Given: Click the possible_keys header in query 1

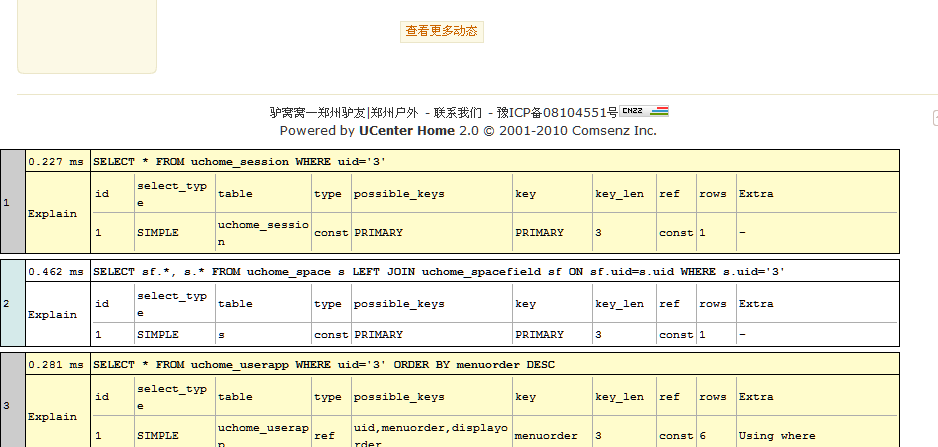Looking at the screenshot, I should [x=399, y=194].
